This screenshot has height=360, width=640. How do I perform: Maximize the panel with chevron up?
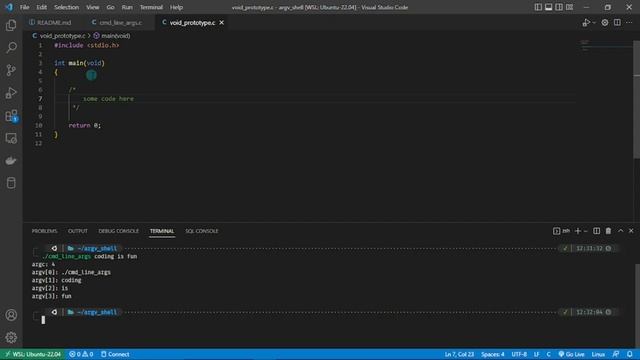(x=620, y=231)
